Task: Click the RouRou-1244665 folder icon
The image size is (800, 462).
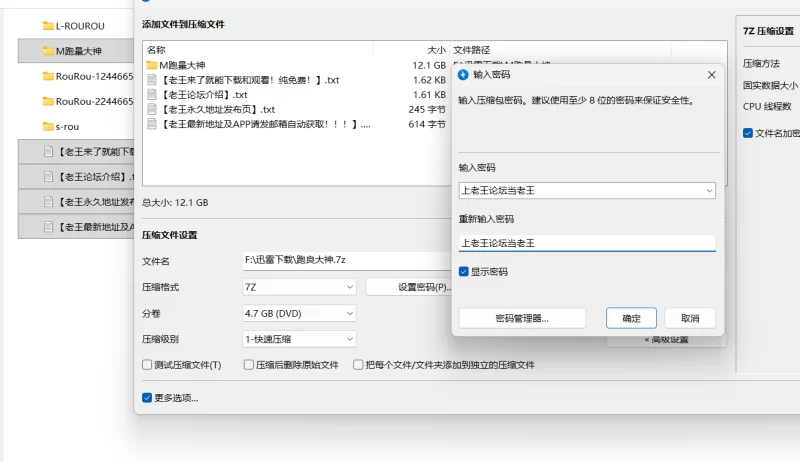Action: 48,75
